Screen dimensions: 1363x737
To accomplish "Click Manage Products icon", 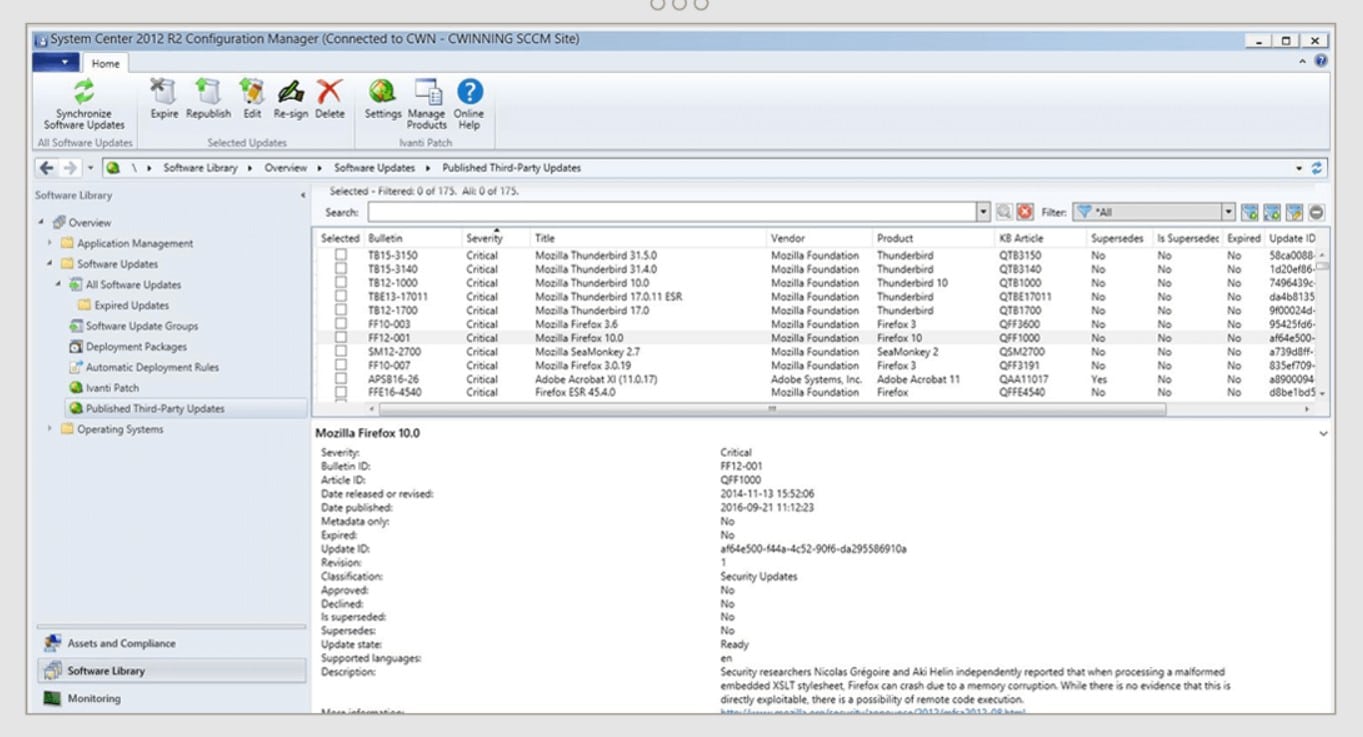I will pos(427,92).
